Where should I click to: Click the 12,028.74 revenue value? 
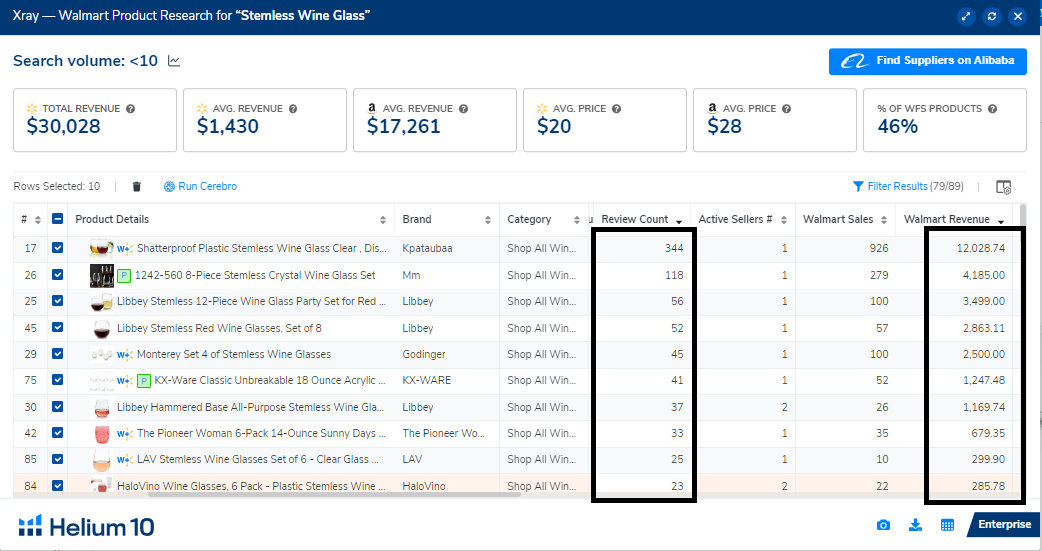[x=980, y=249]
